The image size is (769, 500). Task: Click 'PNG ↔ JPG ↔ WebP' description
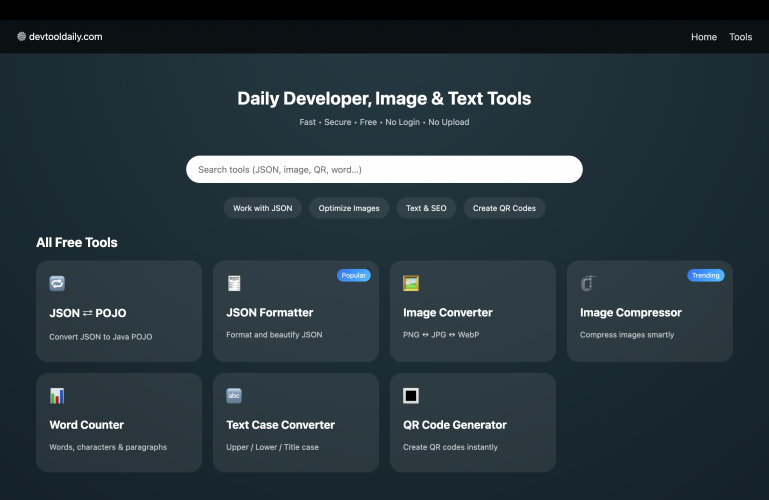441,335
